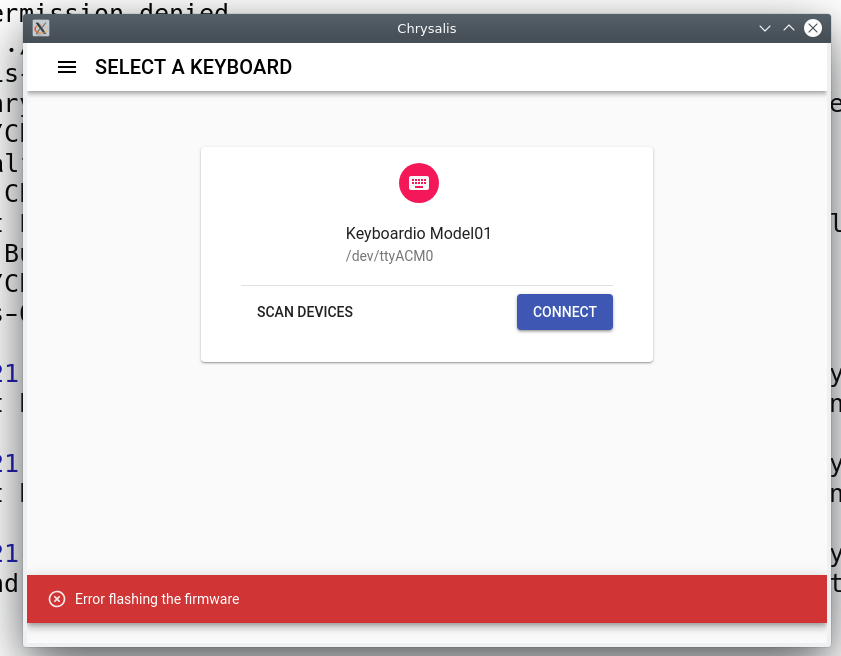Viewport: 841px width, 656px height.
Task: Click the Error flashing the firmware message
Action: pyautogui.click(x=157, y=599)
